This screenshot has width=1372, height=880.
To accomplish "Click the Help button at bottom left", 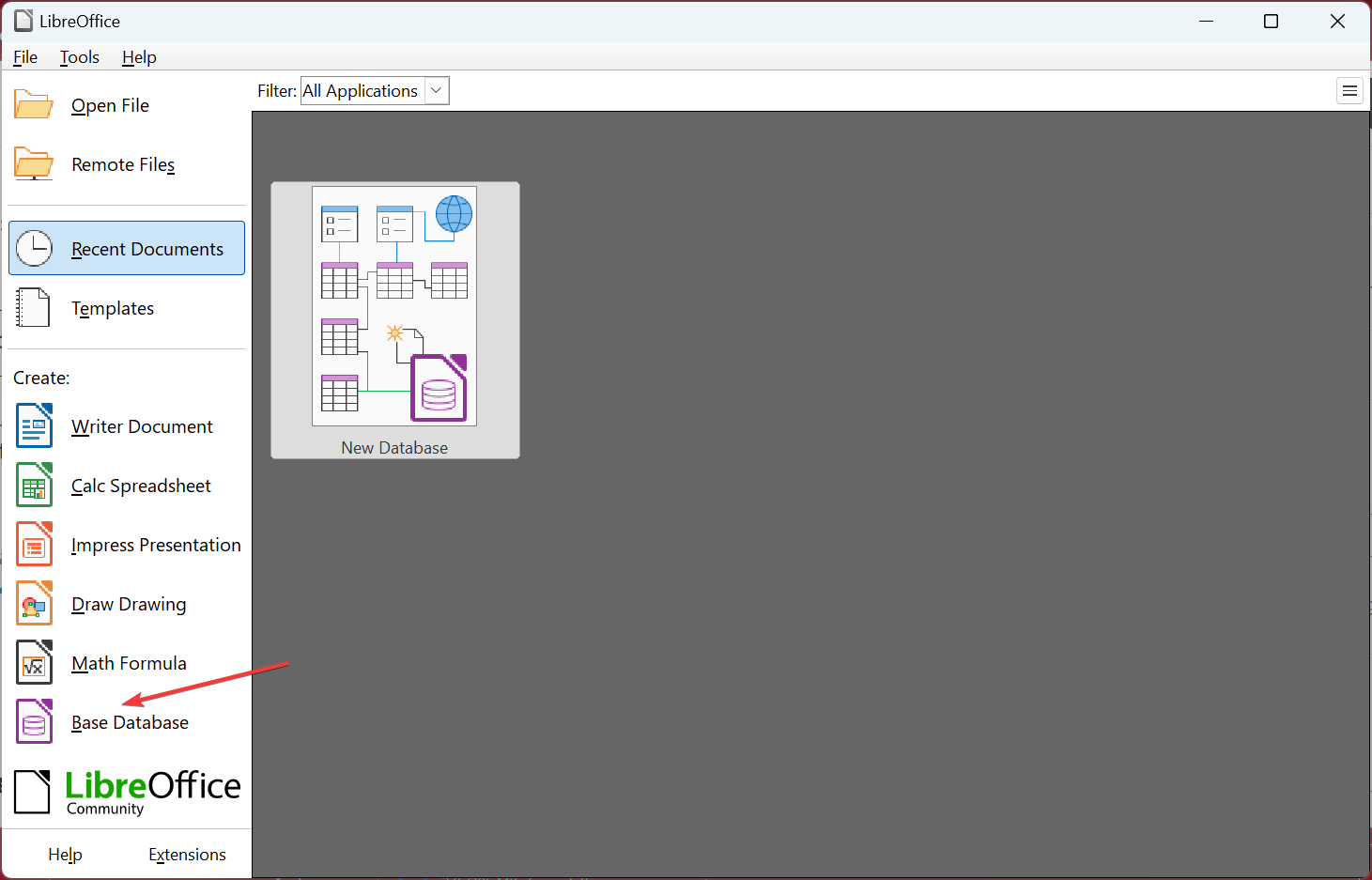I will (x=65, y=855).
